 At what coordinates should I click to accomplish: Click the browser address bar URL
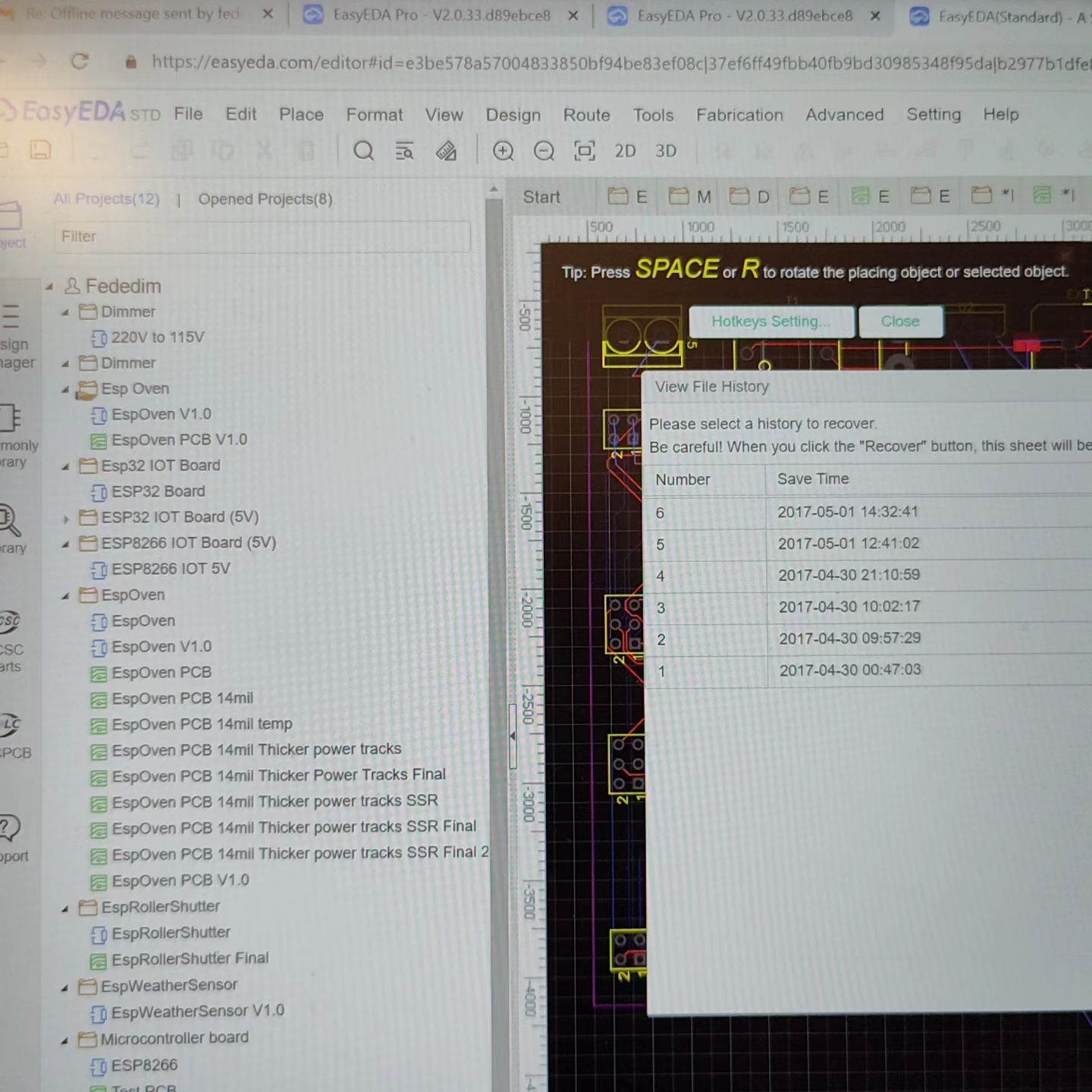[x=620, y=62]
